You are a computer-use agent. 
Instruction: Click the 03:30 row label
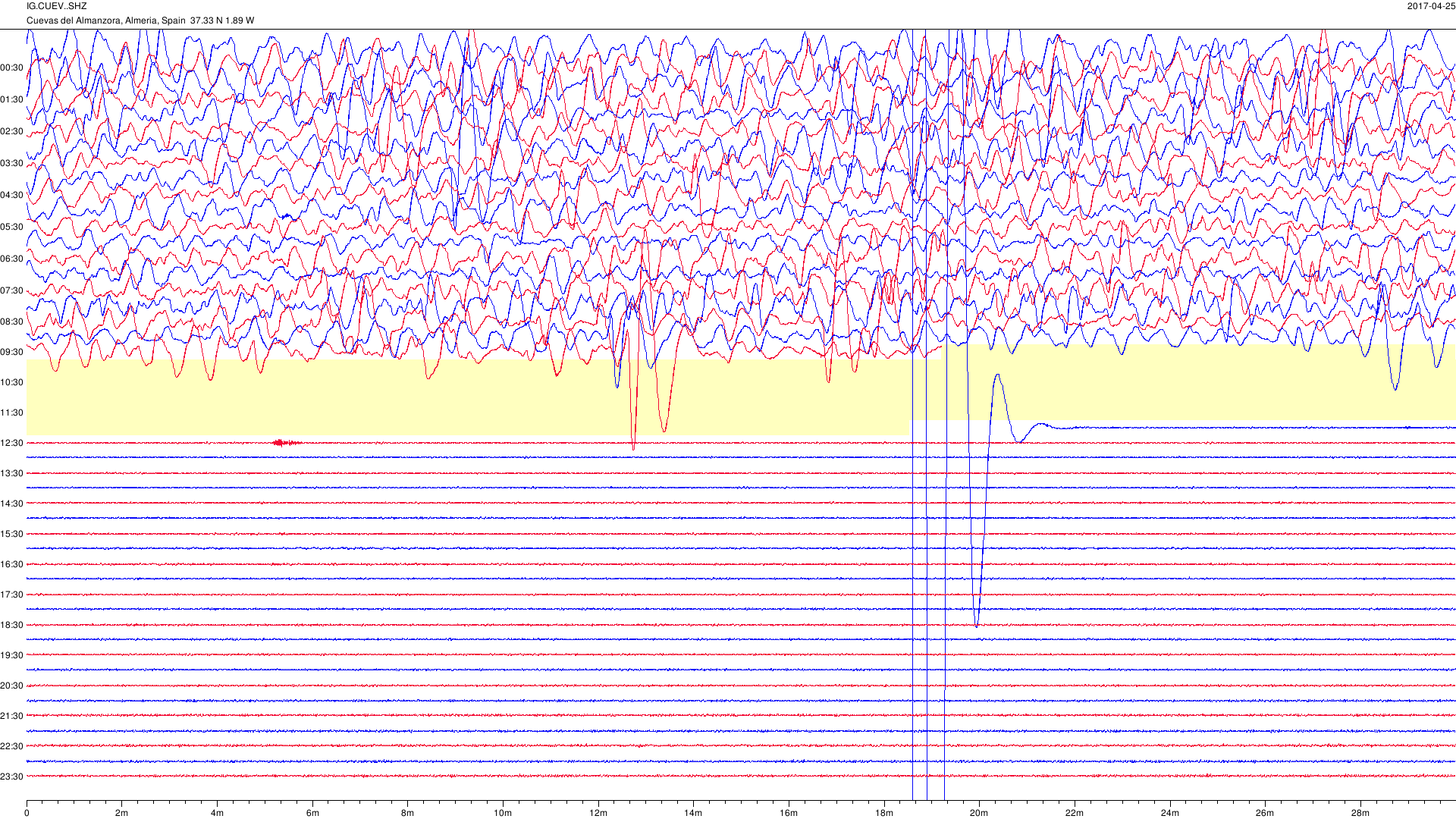click(x=11, y=164)
